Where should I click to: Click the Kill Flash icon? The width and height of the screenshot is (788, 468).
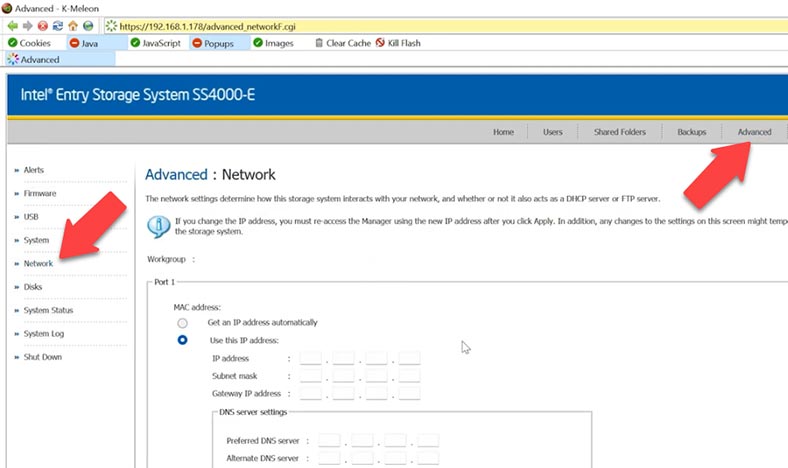pyautogui.click(x=380, y=43)
